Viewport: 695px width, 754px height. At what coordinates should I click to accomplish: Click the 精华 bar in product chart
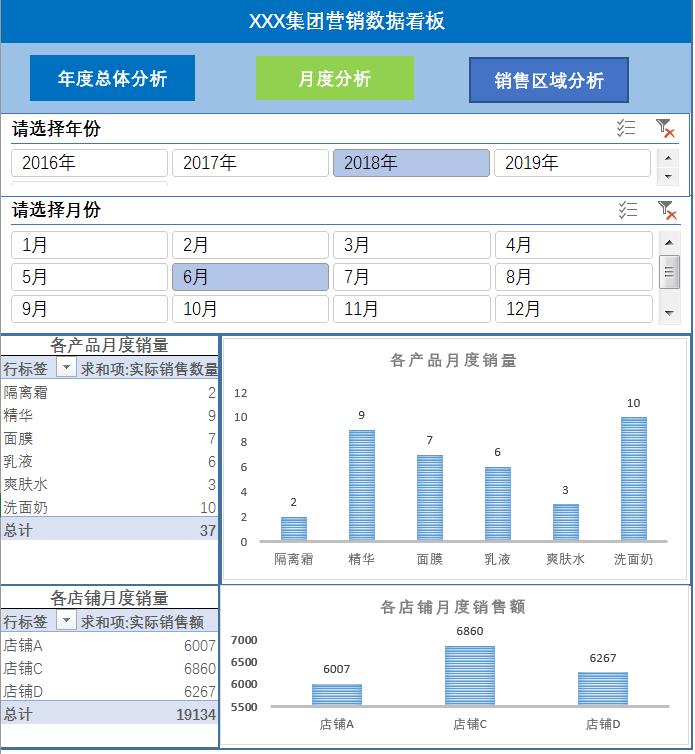(x=362, y=485)
